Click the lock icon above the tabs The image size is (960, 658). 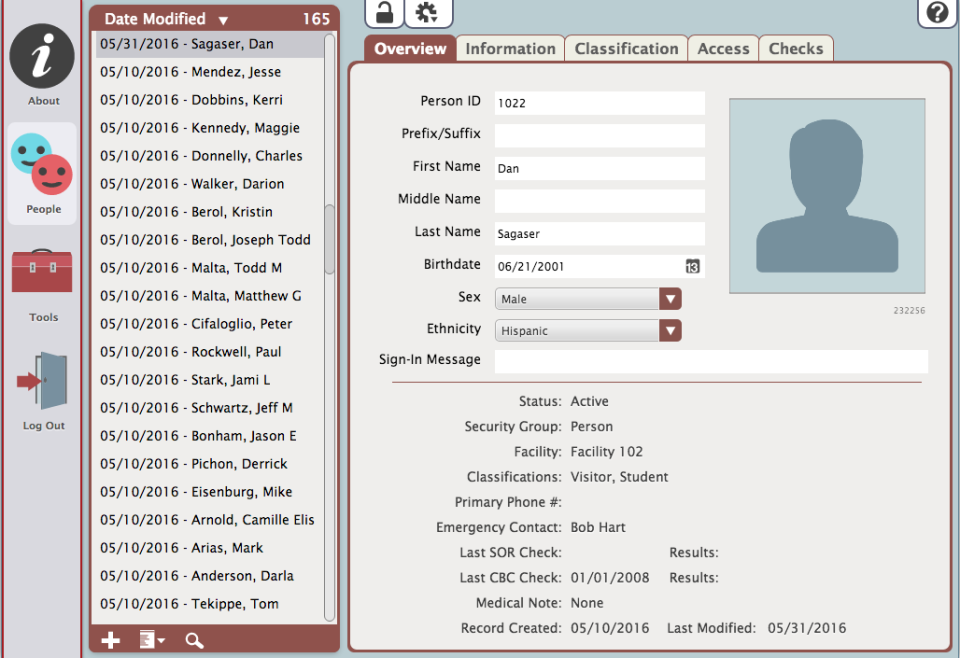385,14
